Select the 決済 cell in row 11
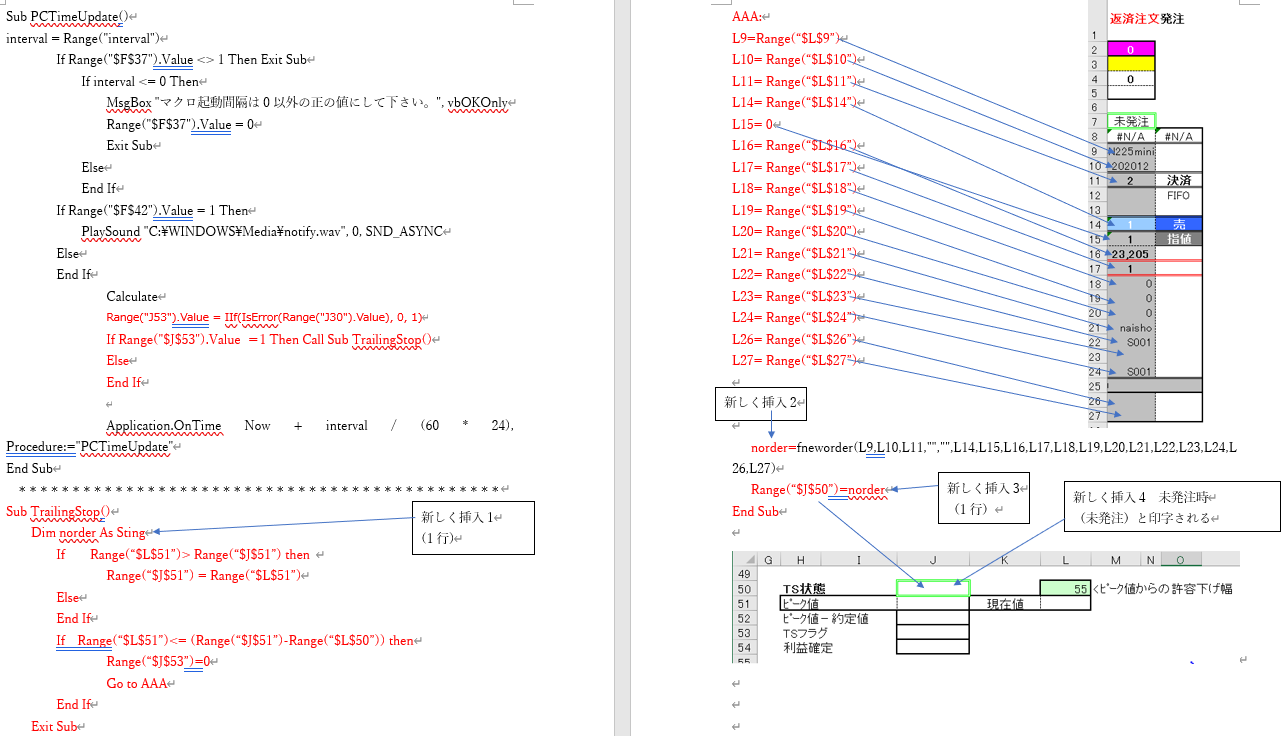The image size is (1286, 736). 1178,181
